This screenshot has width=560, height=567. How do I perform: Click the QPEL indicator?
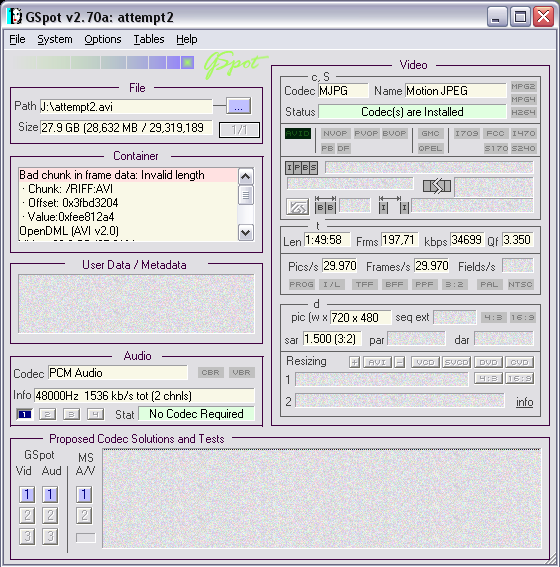[x=430, y=148]
